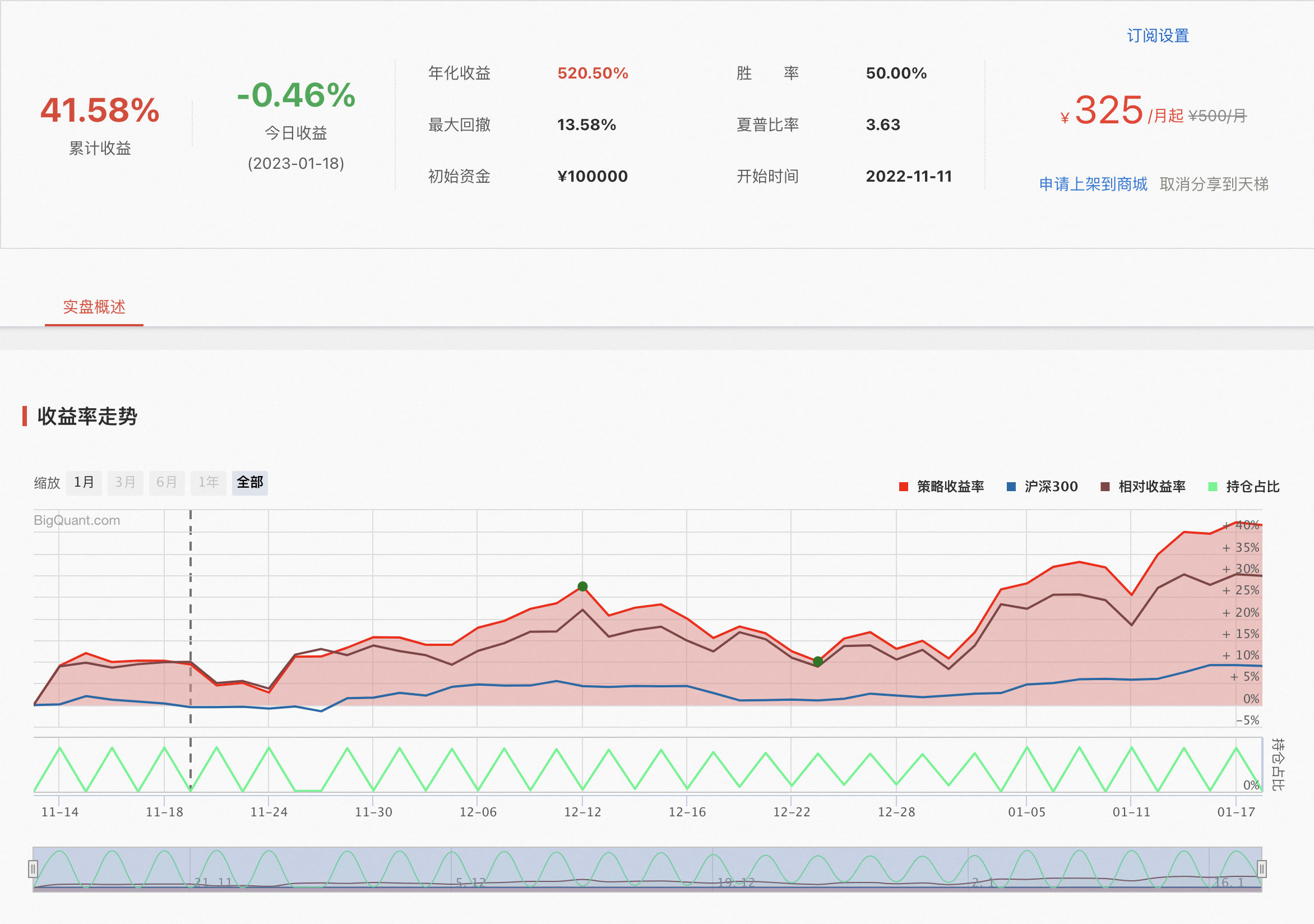Toggle the 持仓占比 legend series
This screenshot has width=1314, height=924.
tap(1243, 487)
